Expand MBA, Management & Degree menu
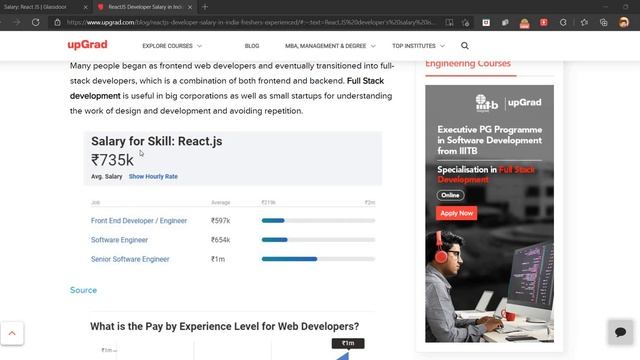This screenshot has height=360, width=640. [330, 46]
